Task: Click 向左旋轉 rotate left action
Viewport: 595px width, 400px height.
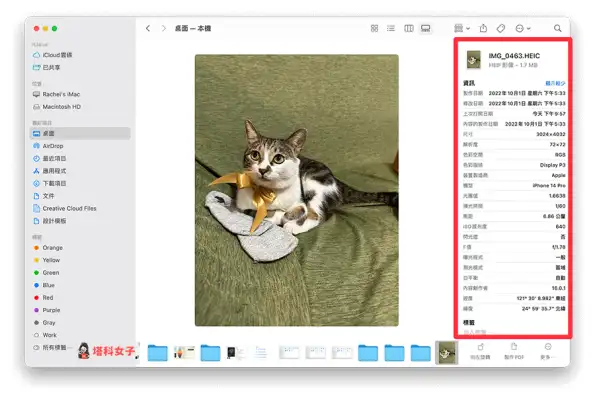Action: pos(480,351)
